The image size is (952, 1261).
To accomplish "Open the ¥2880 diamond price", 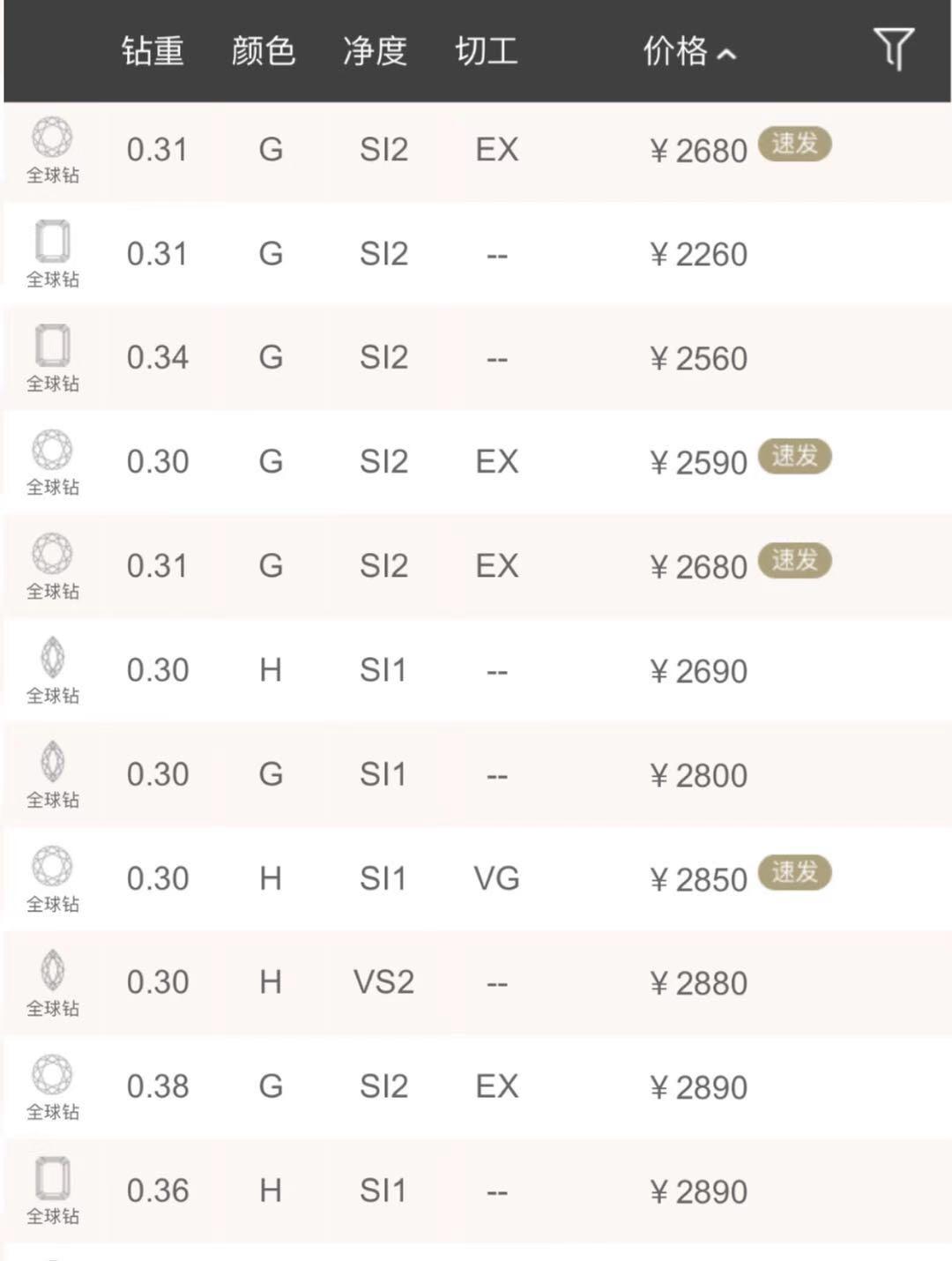I will click(x=698, y=983).
